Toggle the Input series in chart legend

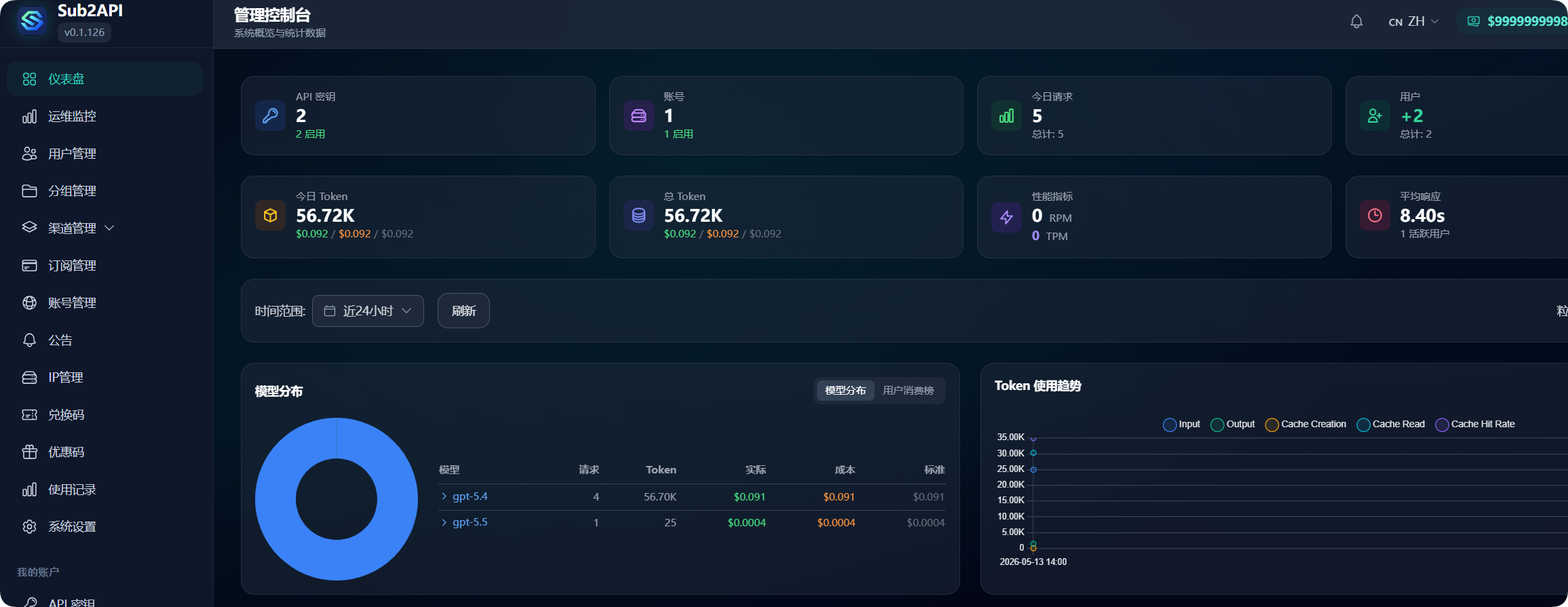click(1181, 425)
